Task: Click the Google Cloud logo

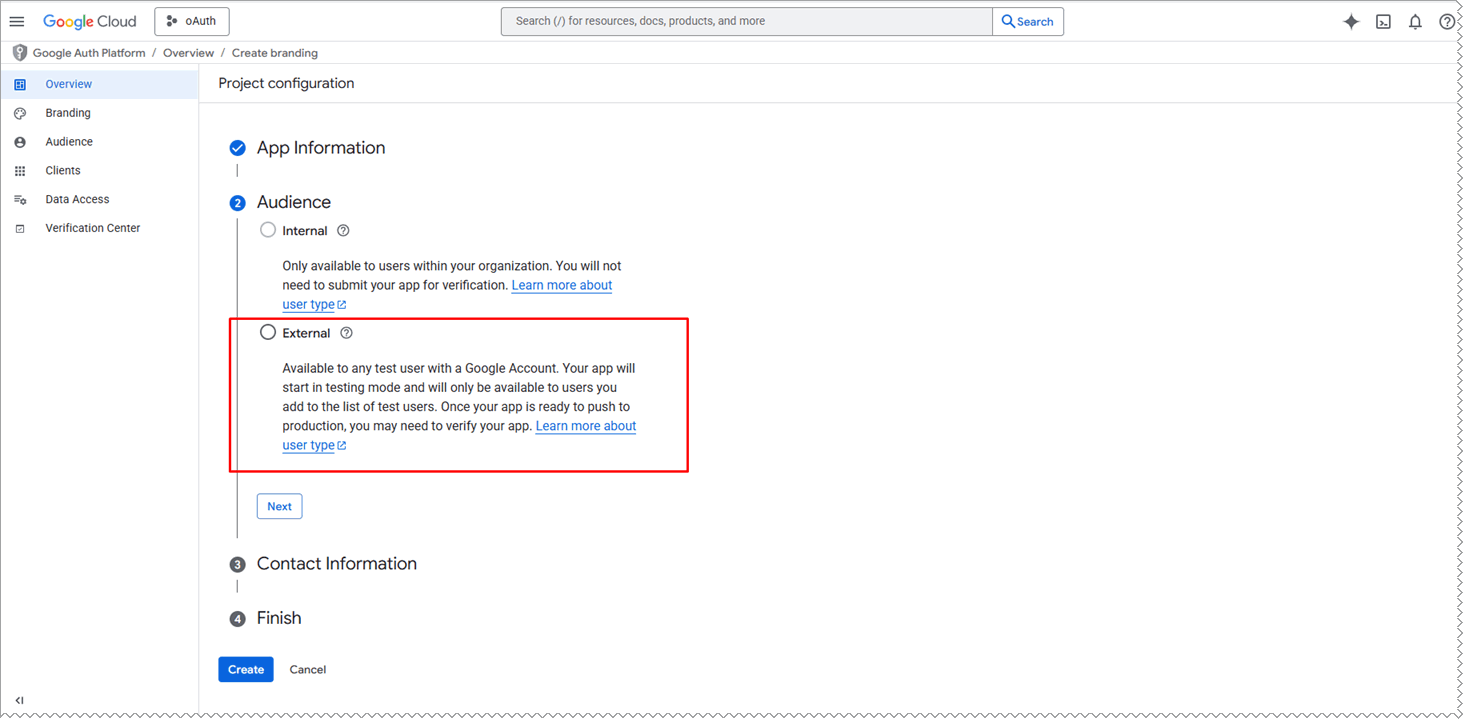Action: pyautogui.click(x=89, y=21)
